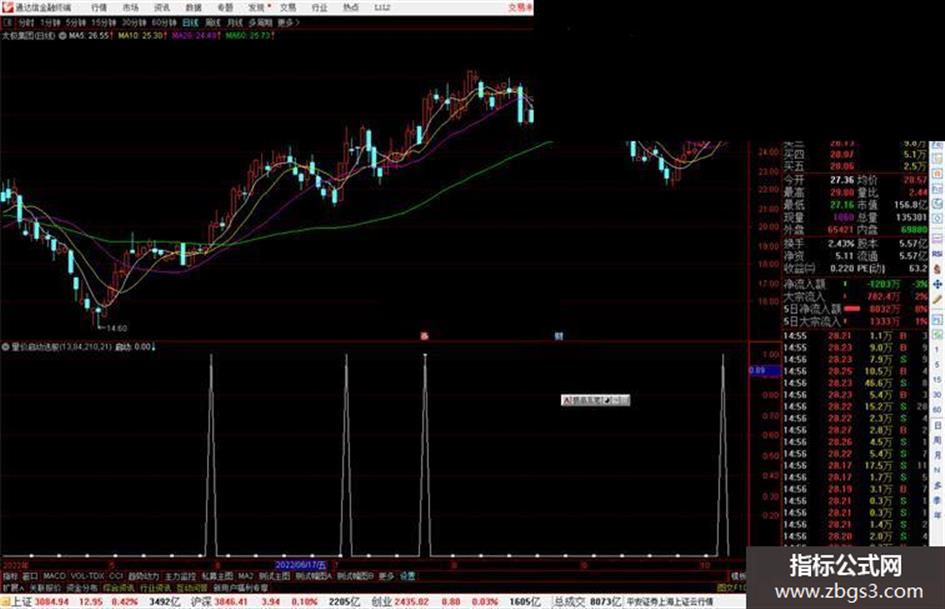This screenshot has height=609, width=945.
Task: Open the 行业 menu
Action: pos(319,8)
